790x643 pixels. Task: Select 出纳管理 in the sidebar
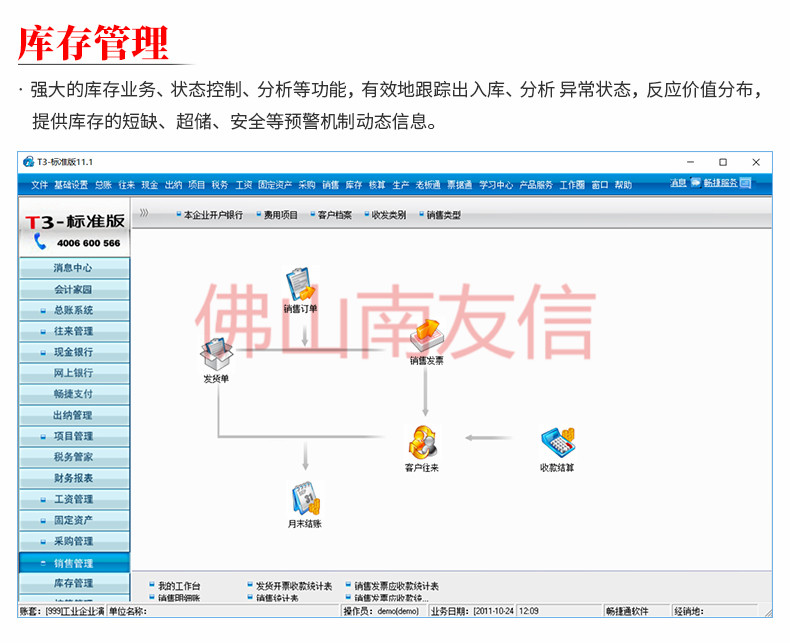pos(74,415)
